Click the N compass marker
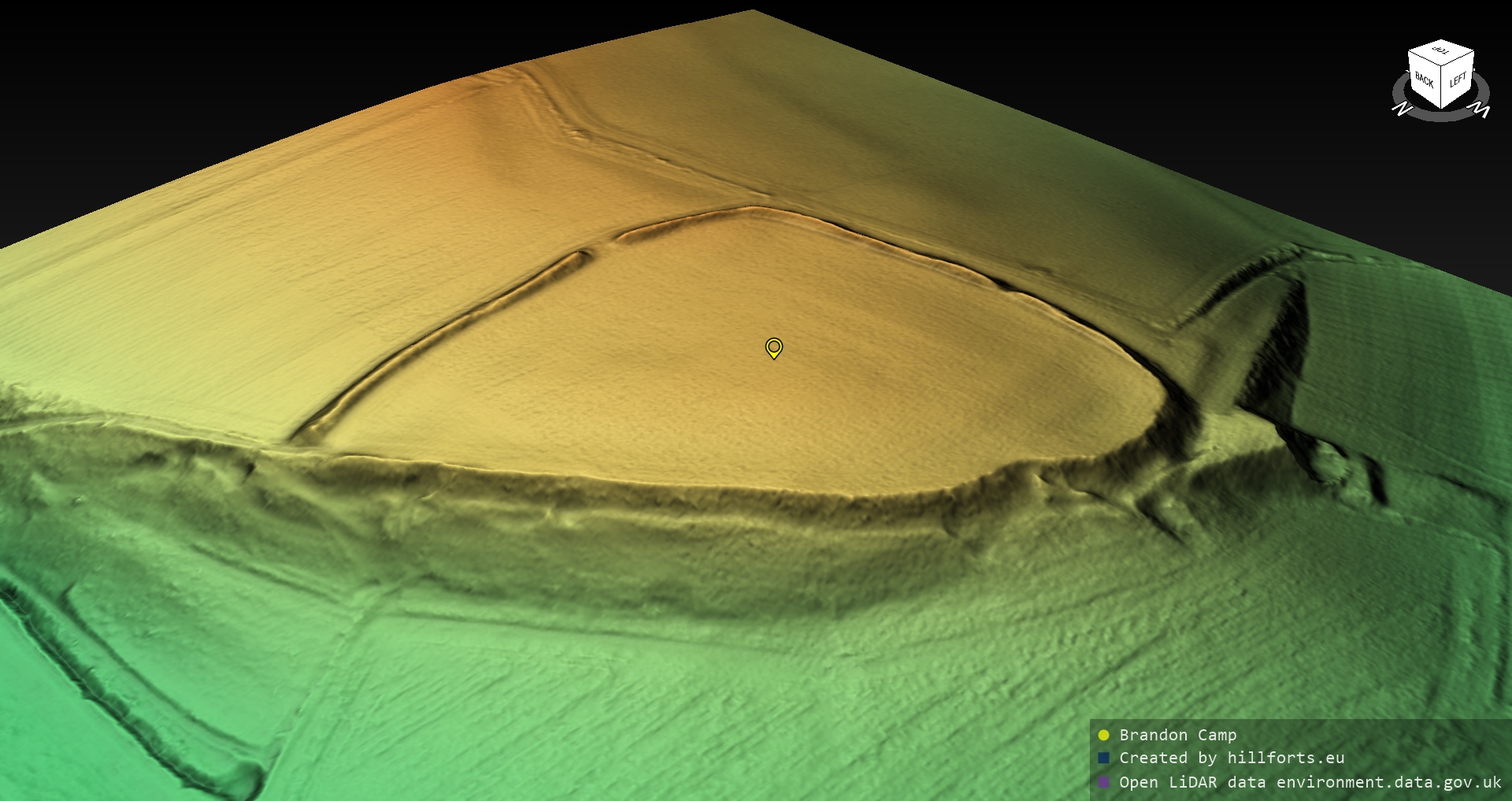Screen dimensions: 1512x801 point(1401,109)
